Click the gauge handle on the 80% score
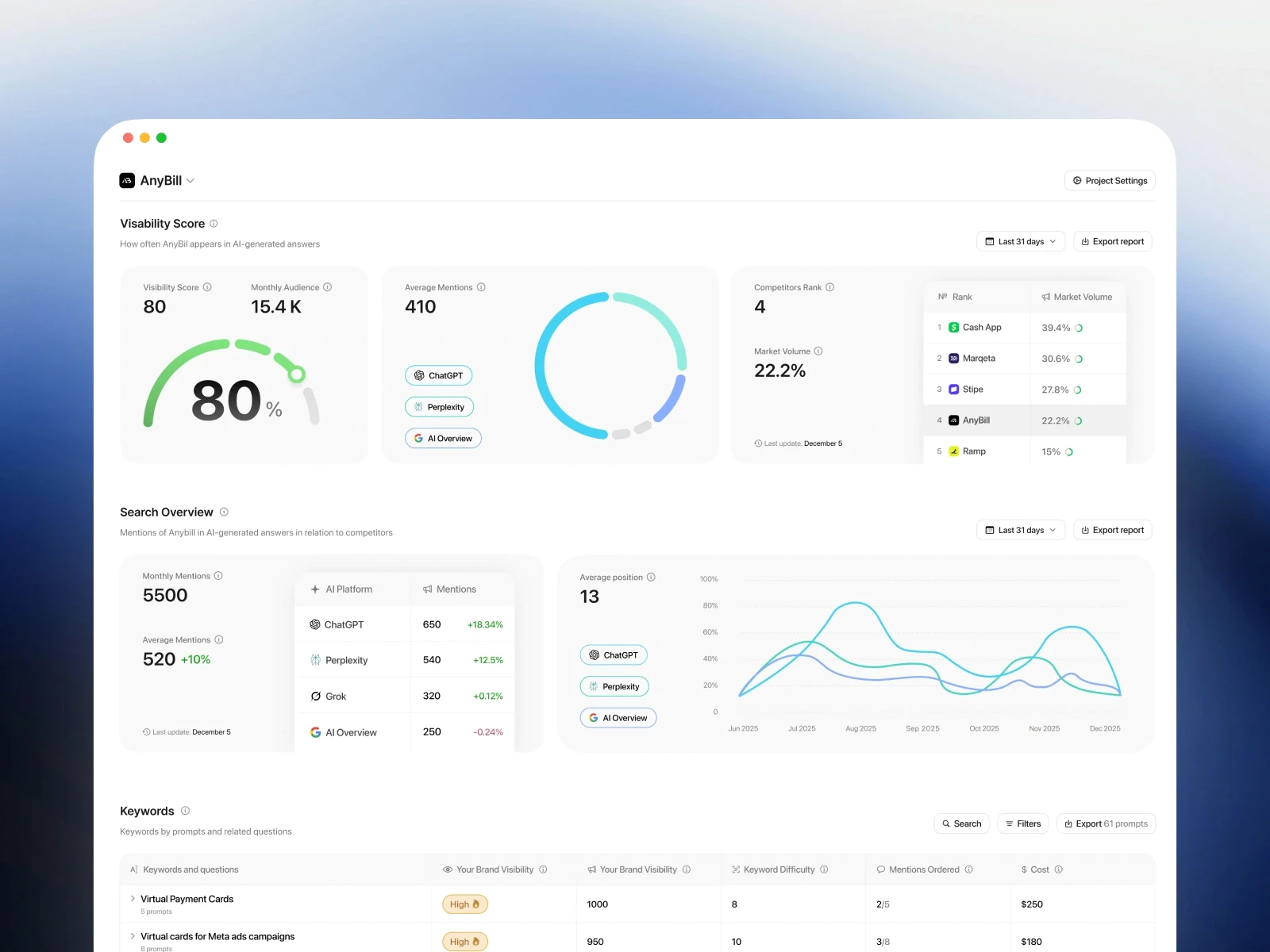Image resolution: width=1270 pixels, height=952 pixels. [297, 374]
